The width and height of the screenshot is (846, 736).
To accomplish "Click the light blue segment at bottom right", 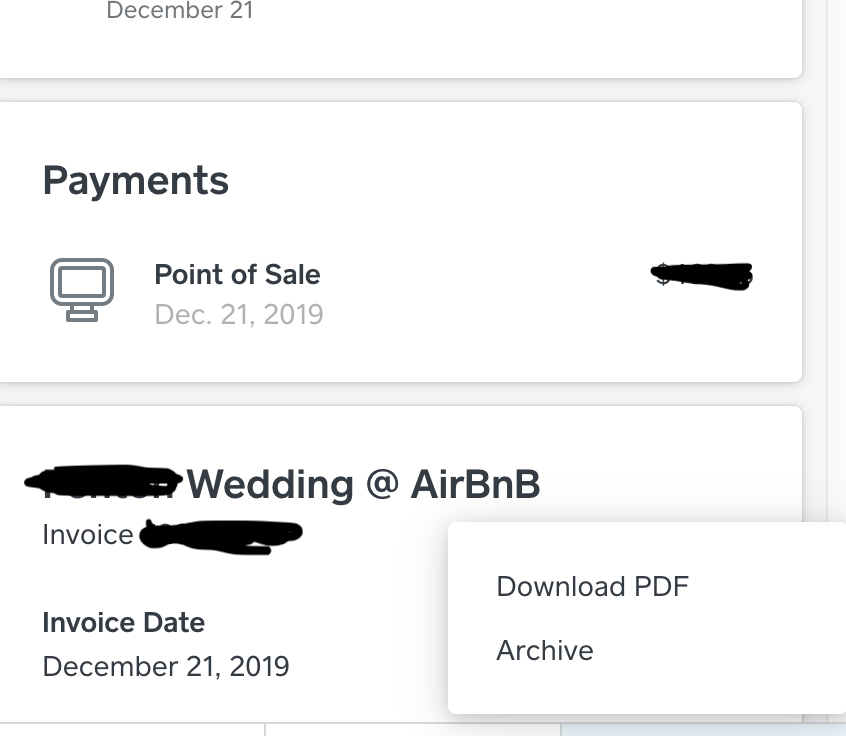I will 700,730.
